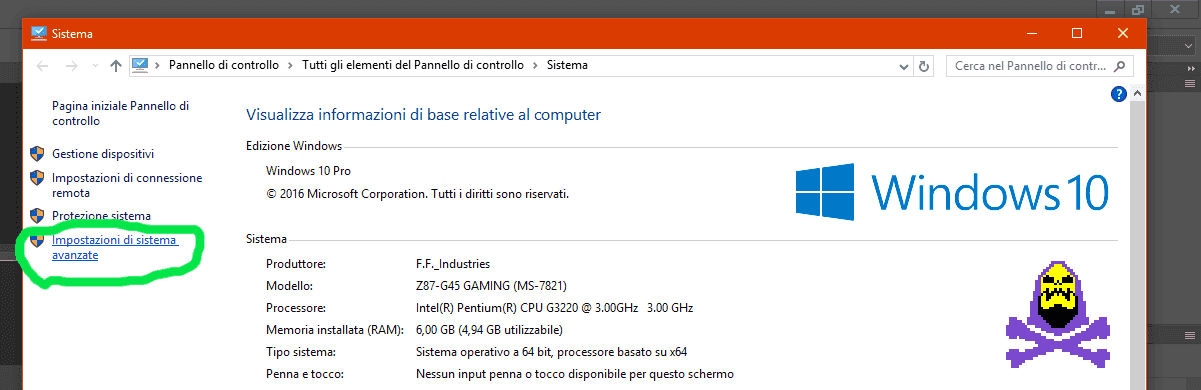
Task: Expand the address bar history dropdown
Action: 905,66
